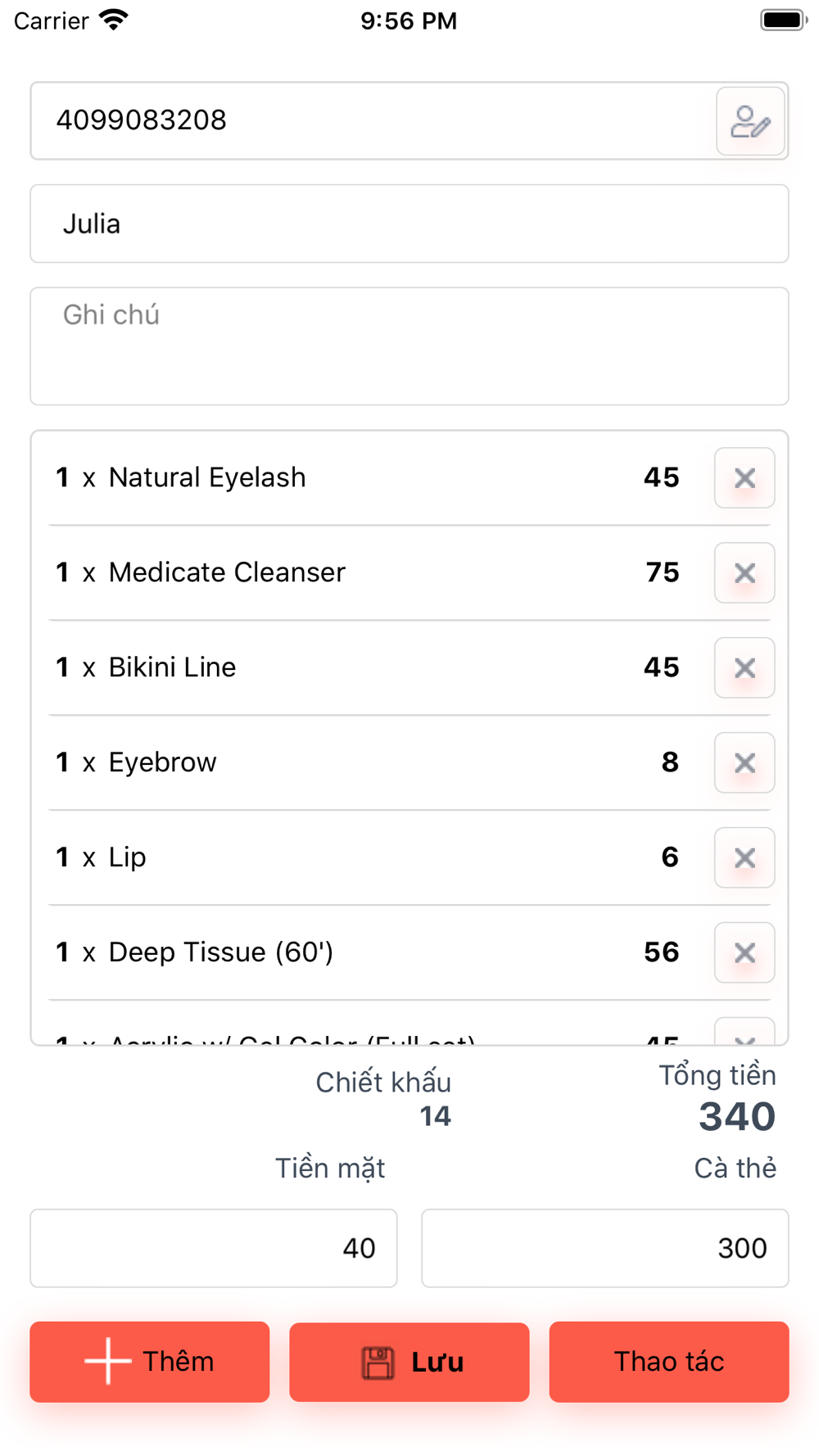Focus the phone number field 4099083208
This screenshot has width=819, height=1456.
pos(369,120)
